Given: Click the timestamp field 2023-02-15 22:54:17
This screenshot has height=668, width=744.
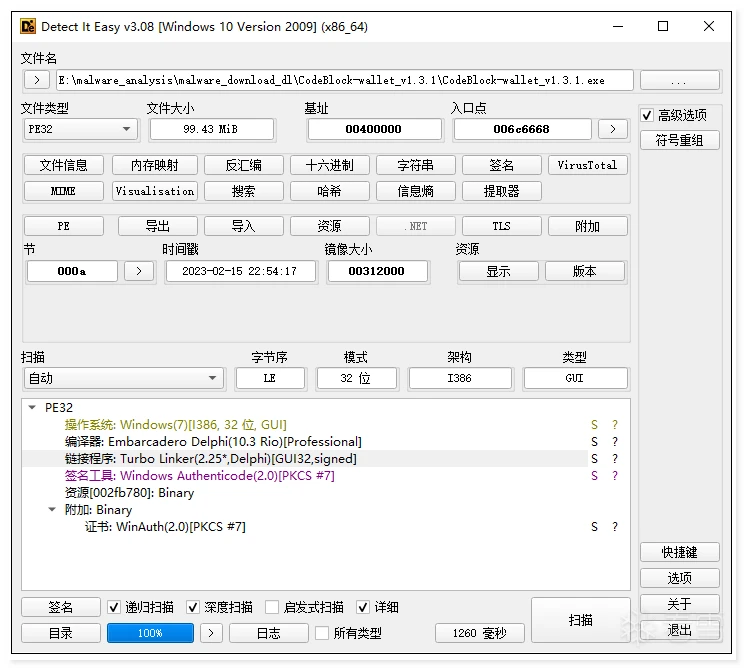Looking at the screenshot, I should (240, 271).
